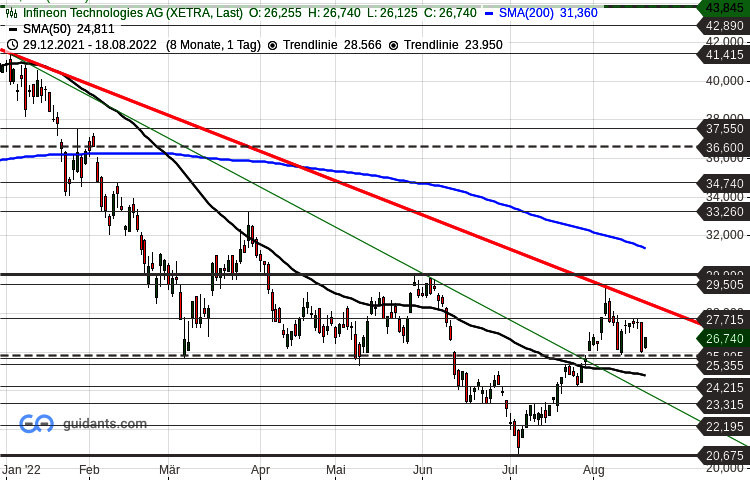
Task: Click the 36,600 dashed level tag
Action: (724, 147)
